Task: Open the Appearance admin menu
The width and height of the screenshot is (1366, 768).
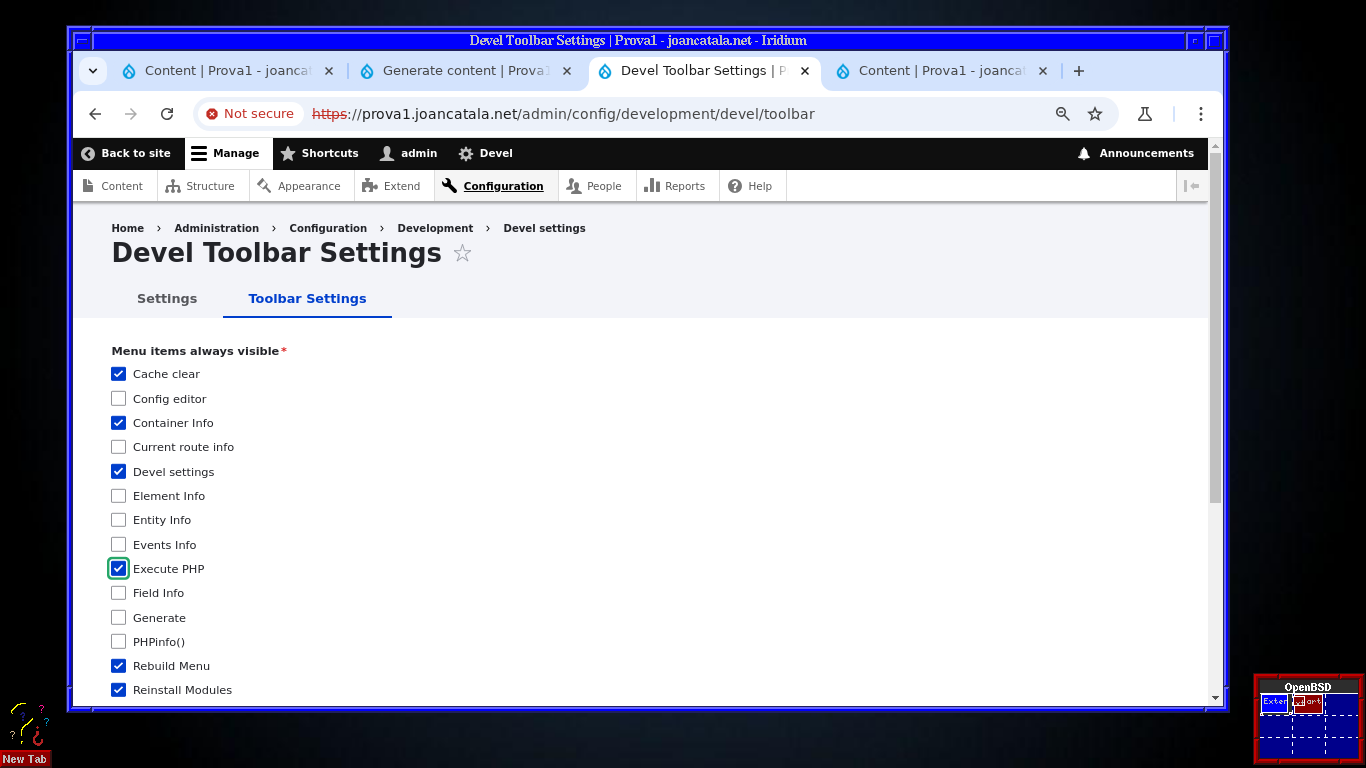Action: [299, 186]
